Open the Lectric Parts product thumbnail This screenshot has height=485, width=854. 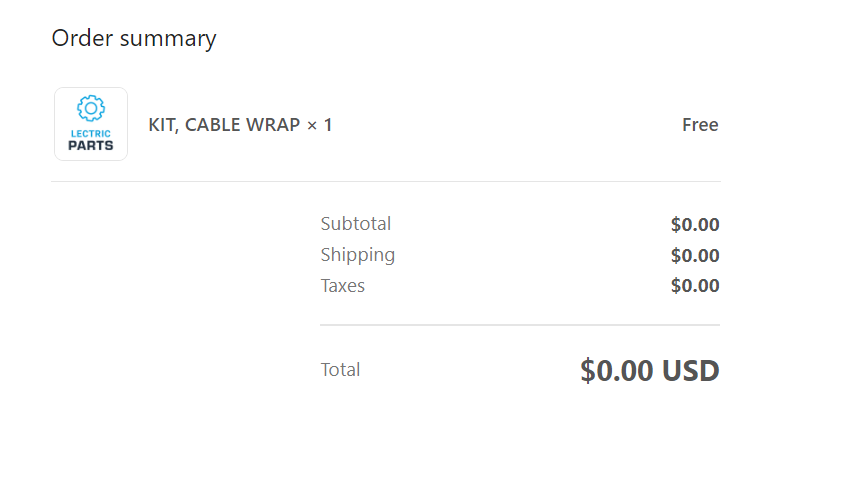click(x=91, y=124)
